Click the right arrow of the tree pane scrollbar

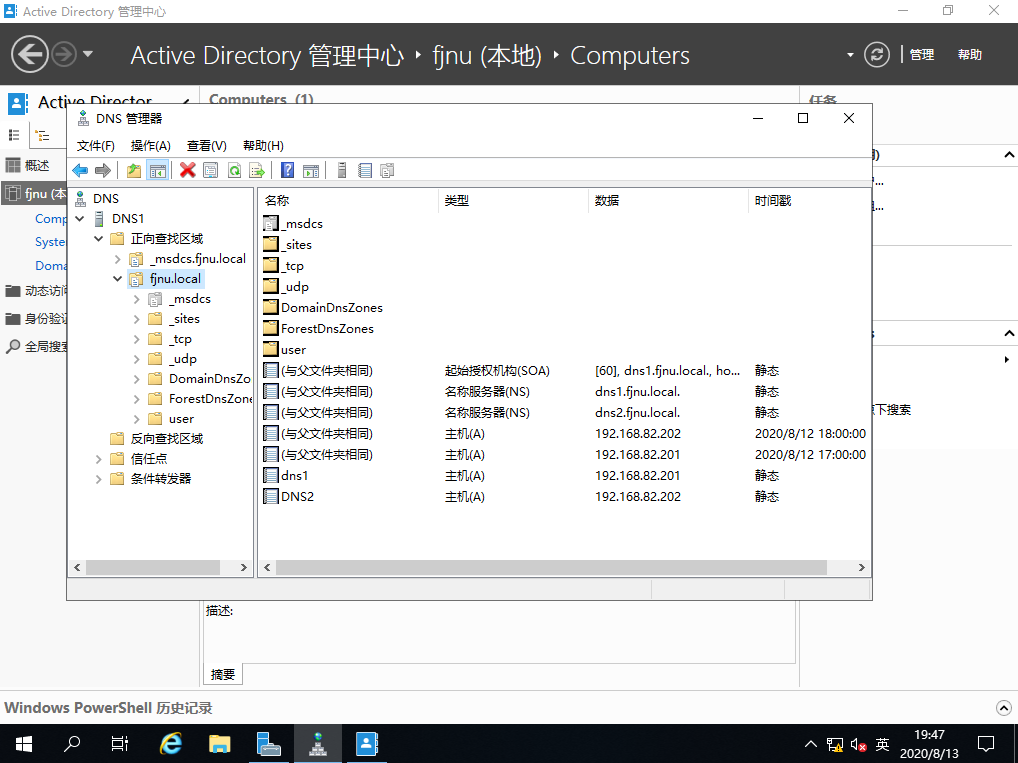point(243,568)
